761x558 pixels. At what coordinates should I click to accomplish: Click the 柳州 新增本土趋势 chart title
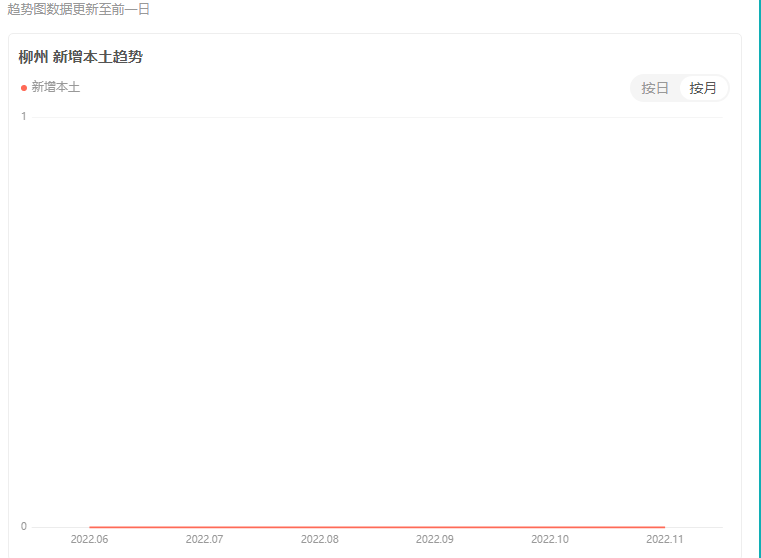(x=80, y=57)
